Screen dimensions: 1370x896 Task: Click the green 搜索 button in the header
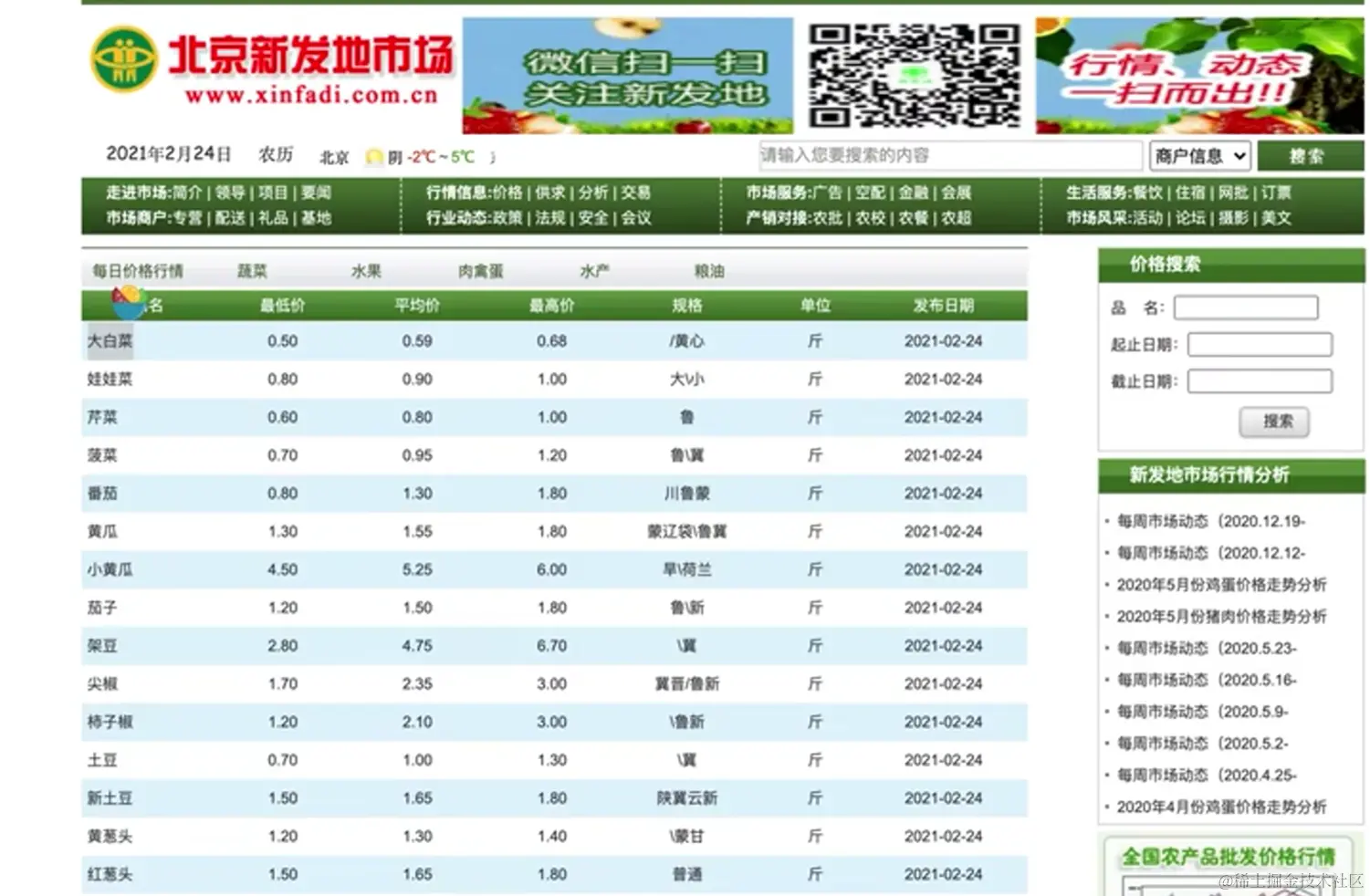coord(1310,156)
